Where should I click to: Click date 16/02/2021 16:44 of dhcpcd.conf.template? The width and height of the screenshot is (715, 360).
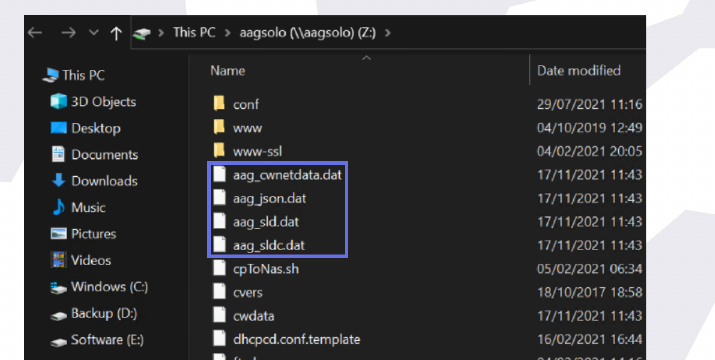pos(590,339)
